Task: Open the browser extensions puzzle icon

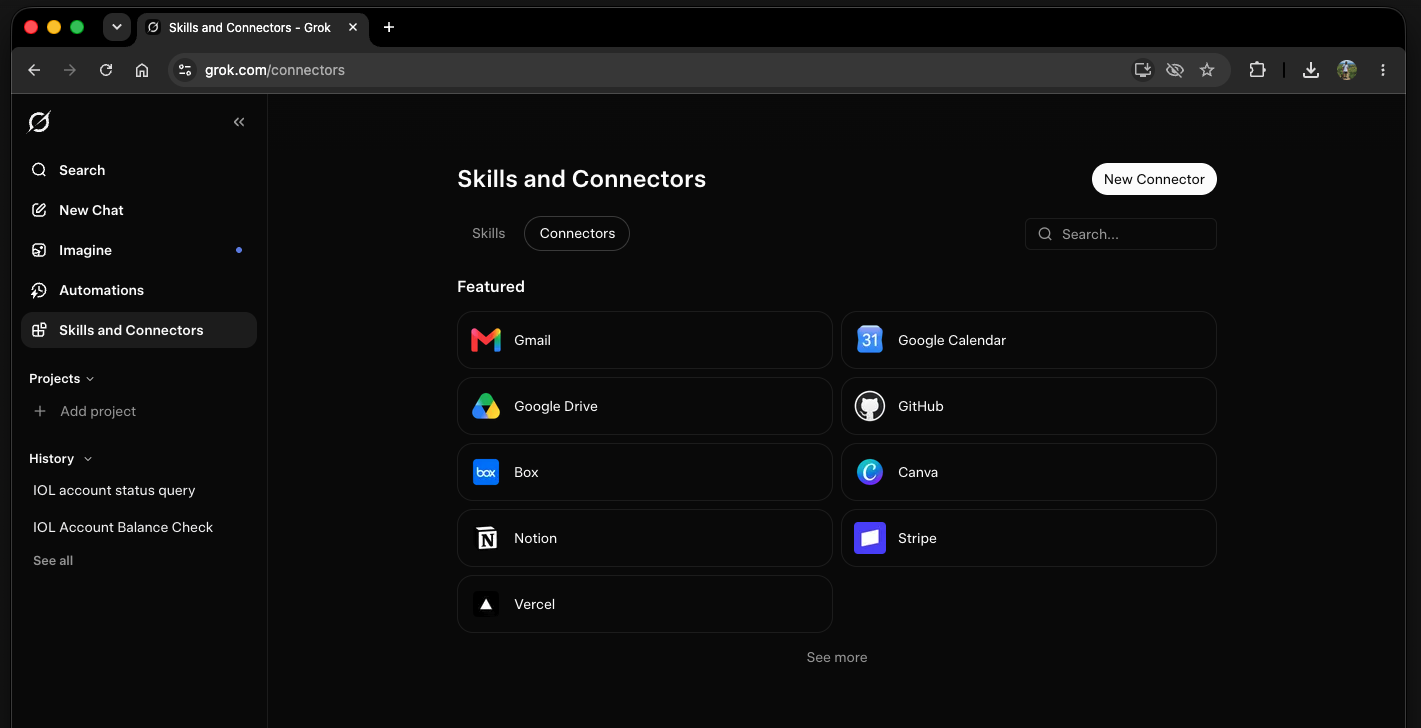Action: tap(1257, 70)
